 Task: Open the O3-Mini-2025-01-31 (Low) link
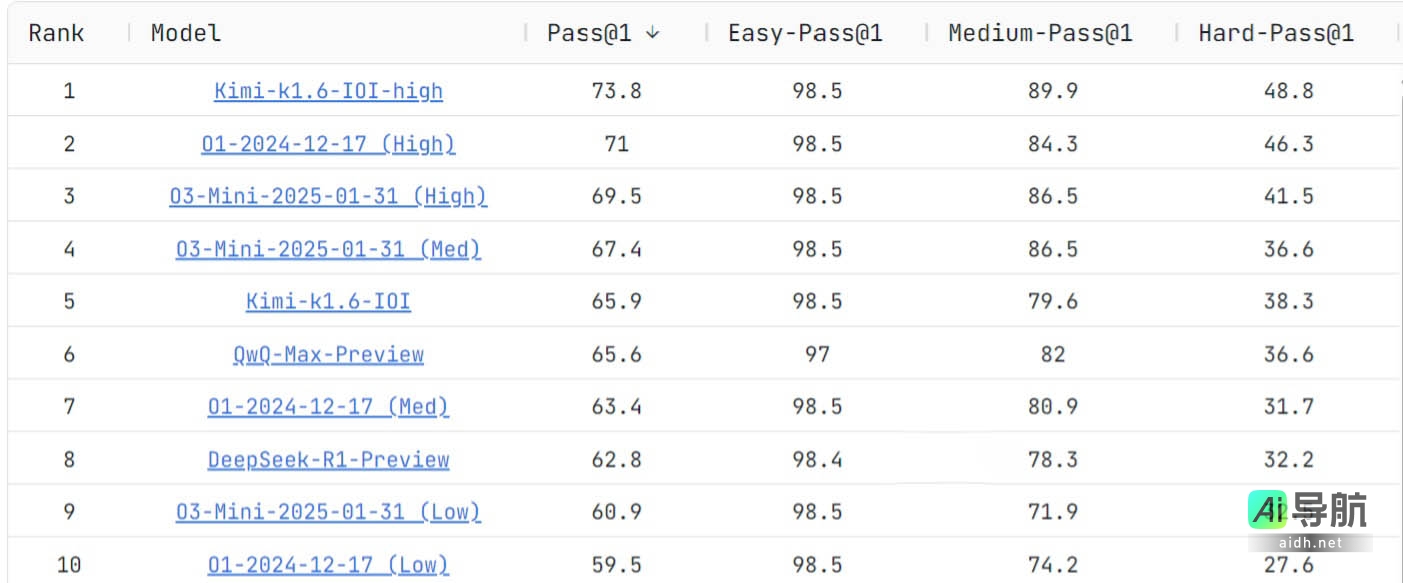(328, 512)
